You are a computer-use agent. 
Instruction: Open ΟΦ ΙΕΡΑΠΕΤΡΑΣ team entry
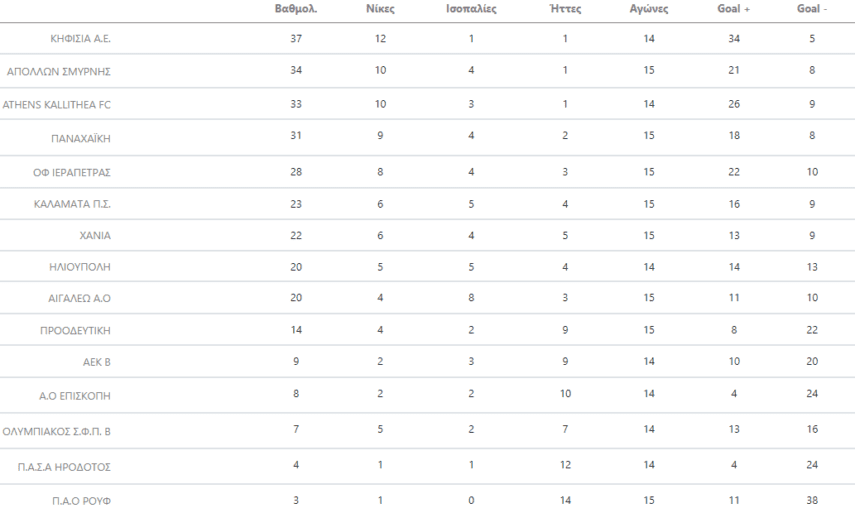[x=71, y=172]
